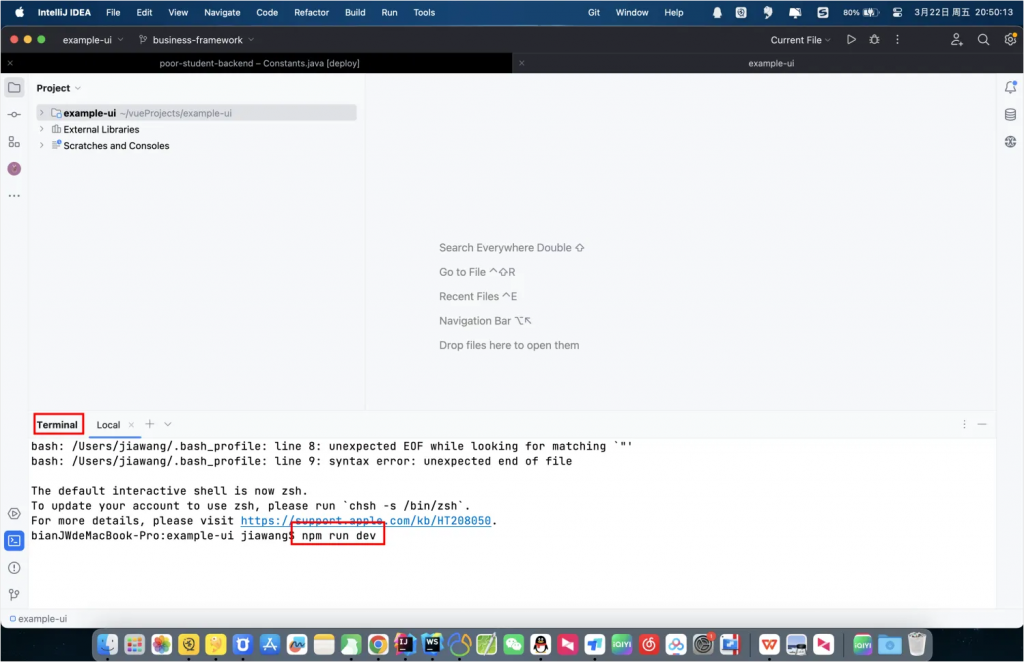Expand the Scratches and Consoles node
Screen dimensions: 1024x662
coord(40,145)
